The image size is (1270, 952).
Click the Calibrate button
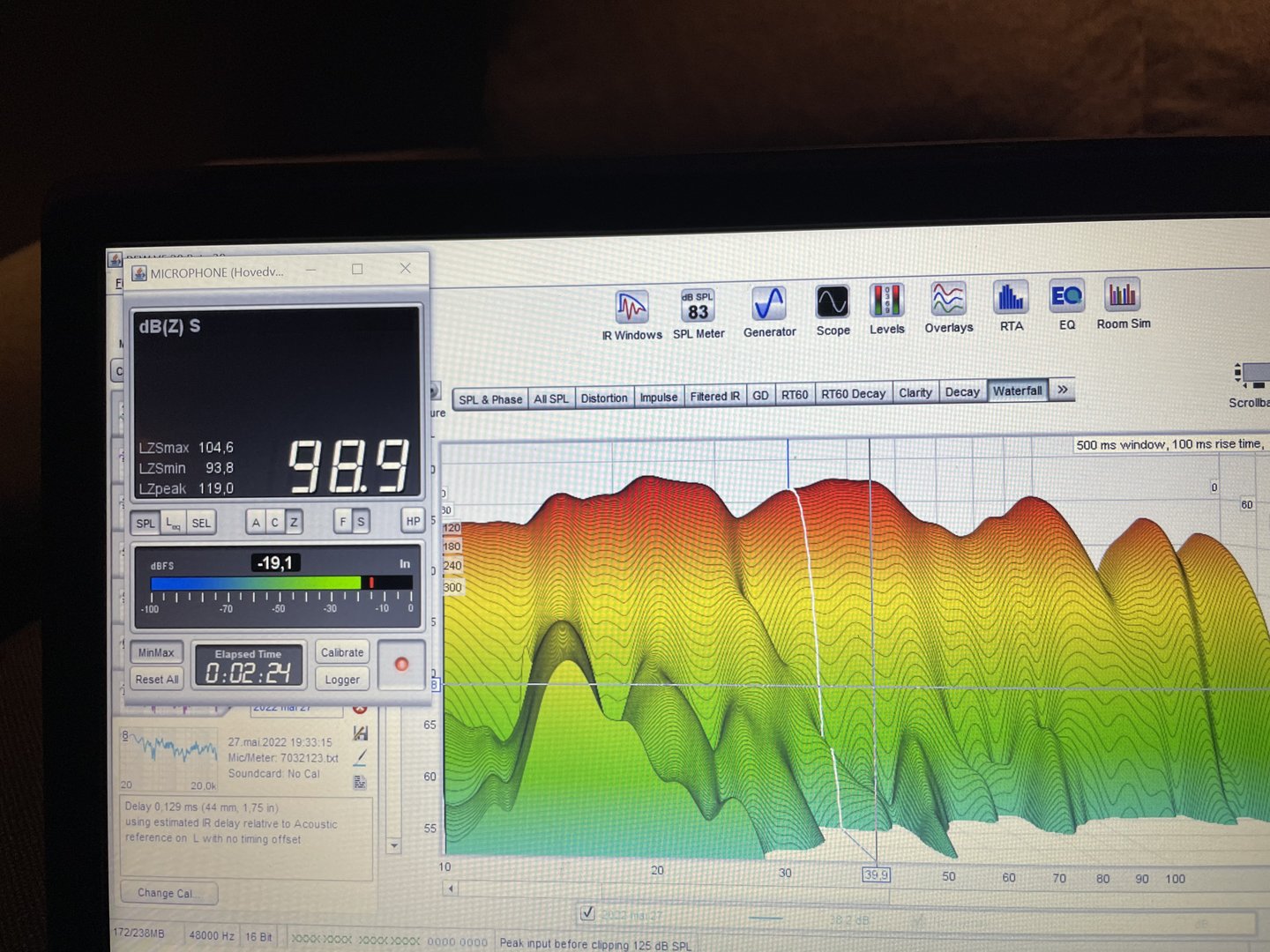342,652
